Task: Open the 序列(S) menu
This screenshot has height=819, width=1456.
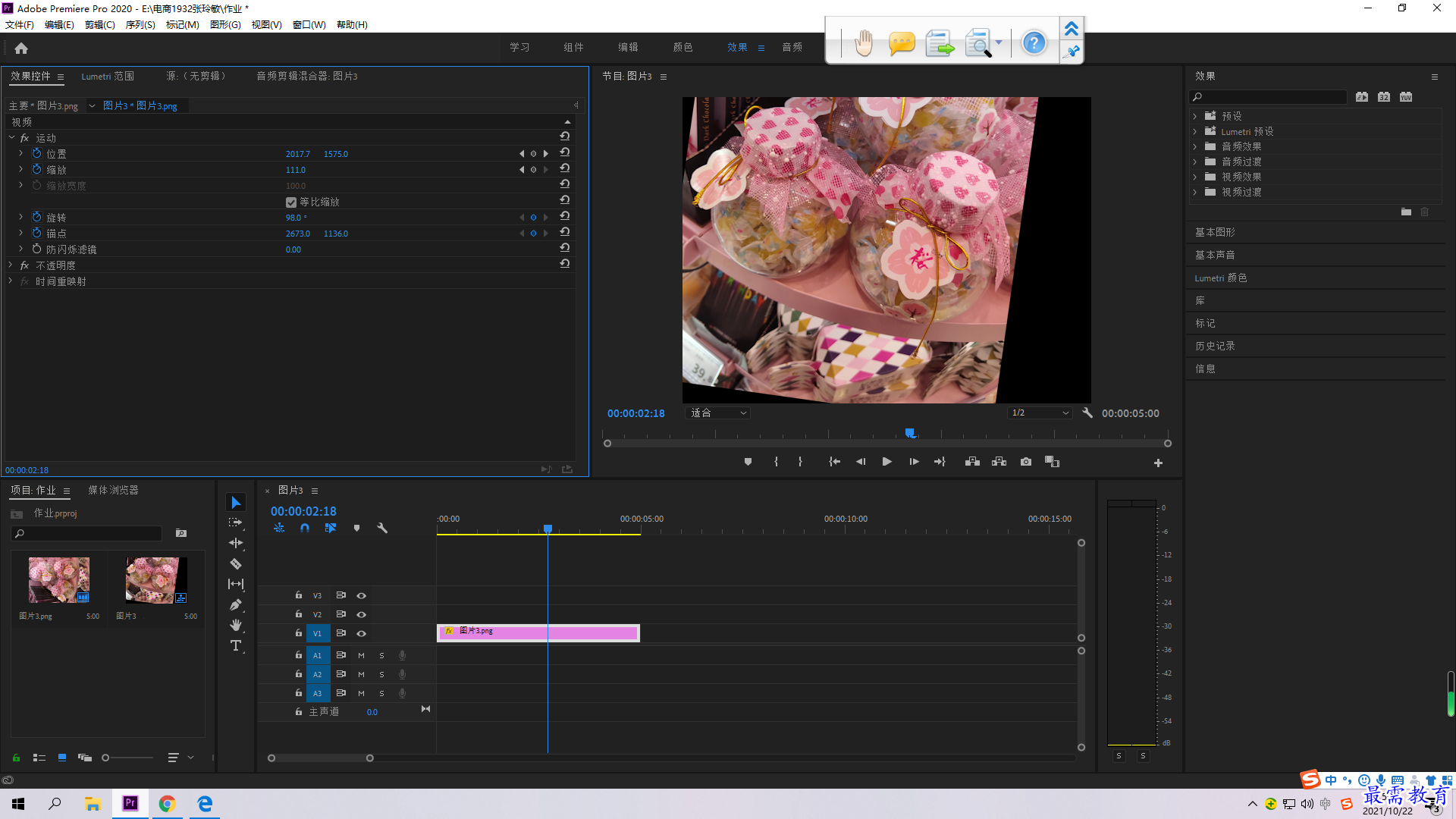Action: pyautogui.click(x=140, y=24)
